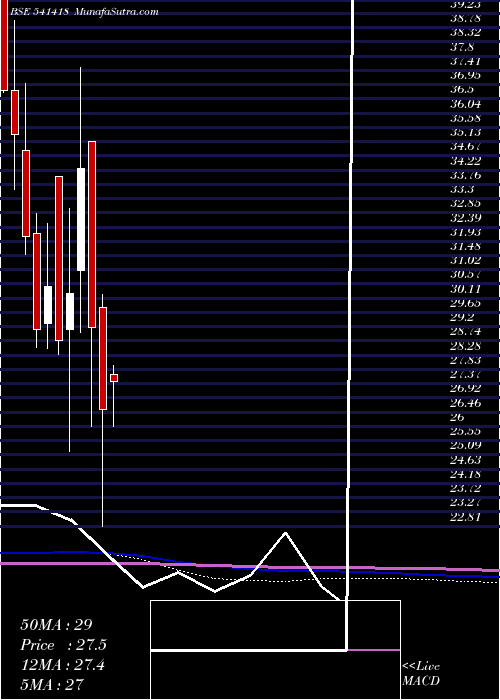This screenshot has height=700, width=500.
Task: Click the 36.04 price axis label
Action: pyautogui.click(x=466, y=104)
